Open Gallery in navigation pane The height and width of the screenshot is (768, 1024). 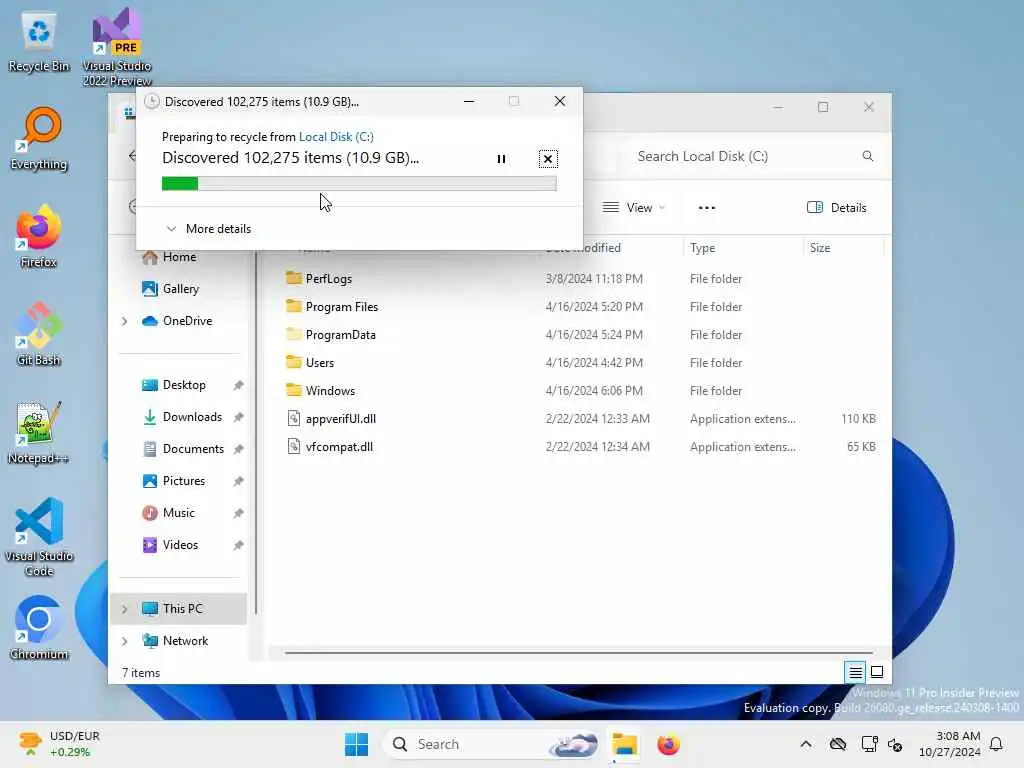point(180,289)
